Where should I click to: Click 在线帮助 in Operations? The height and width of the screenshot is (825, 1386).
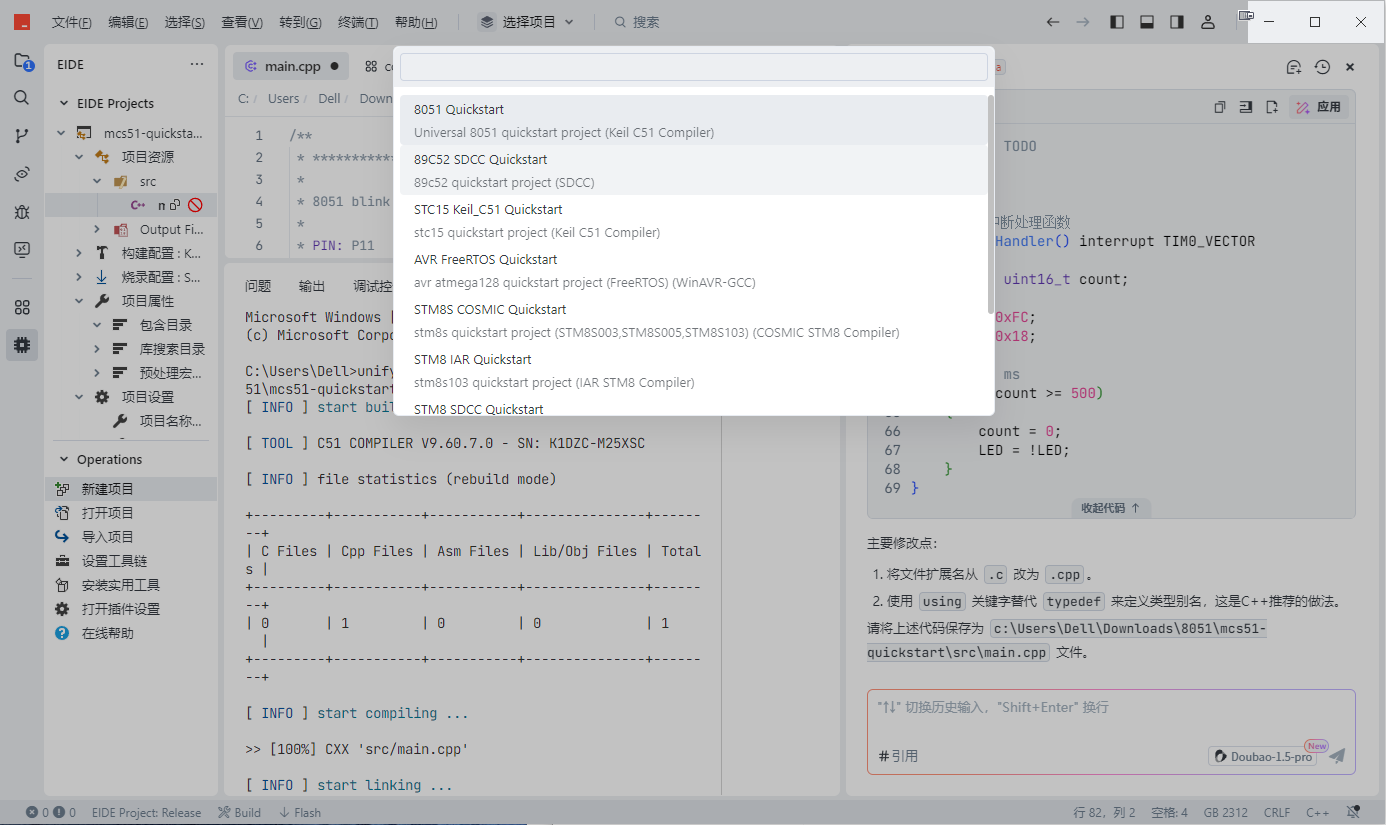pyautogui.click(x=131, y=633)
